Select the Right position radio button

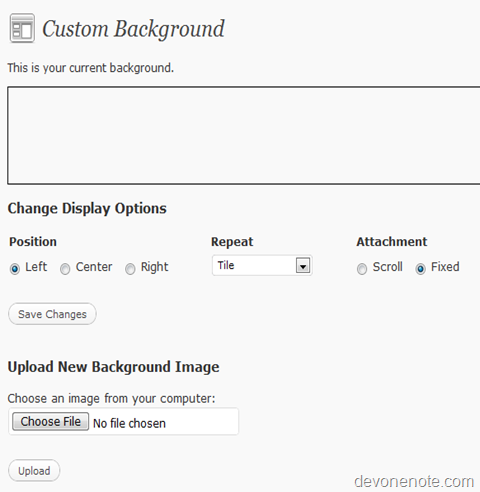130,268
